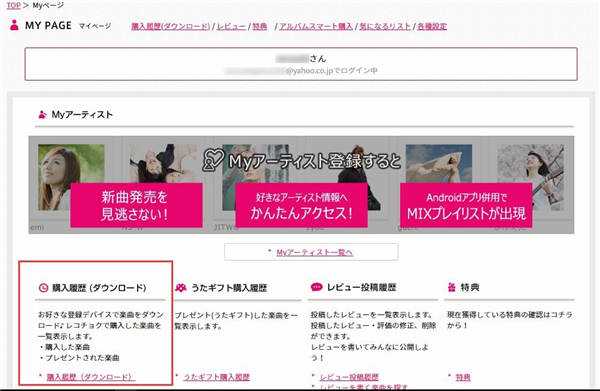The image size is (600, 391).
Task: Click the レビュー投稿履歴 section heading
Action: (x=361, y=287)
